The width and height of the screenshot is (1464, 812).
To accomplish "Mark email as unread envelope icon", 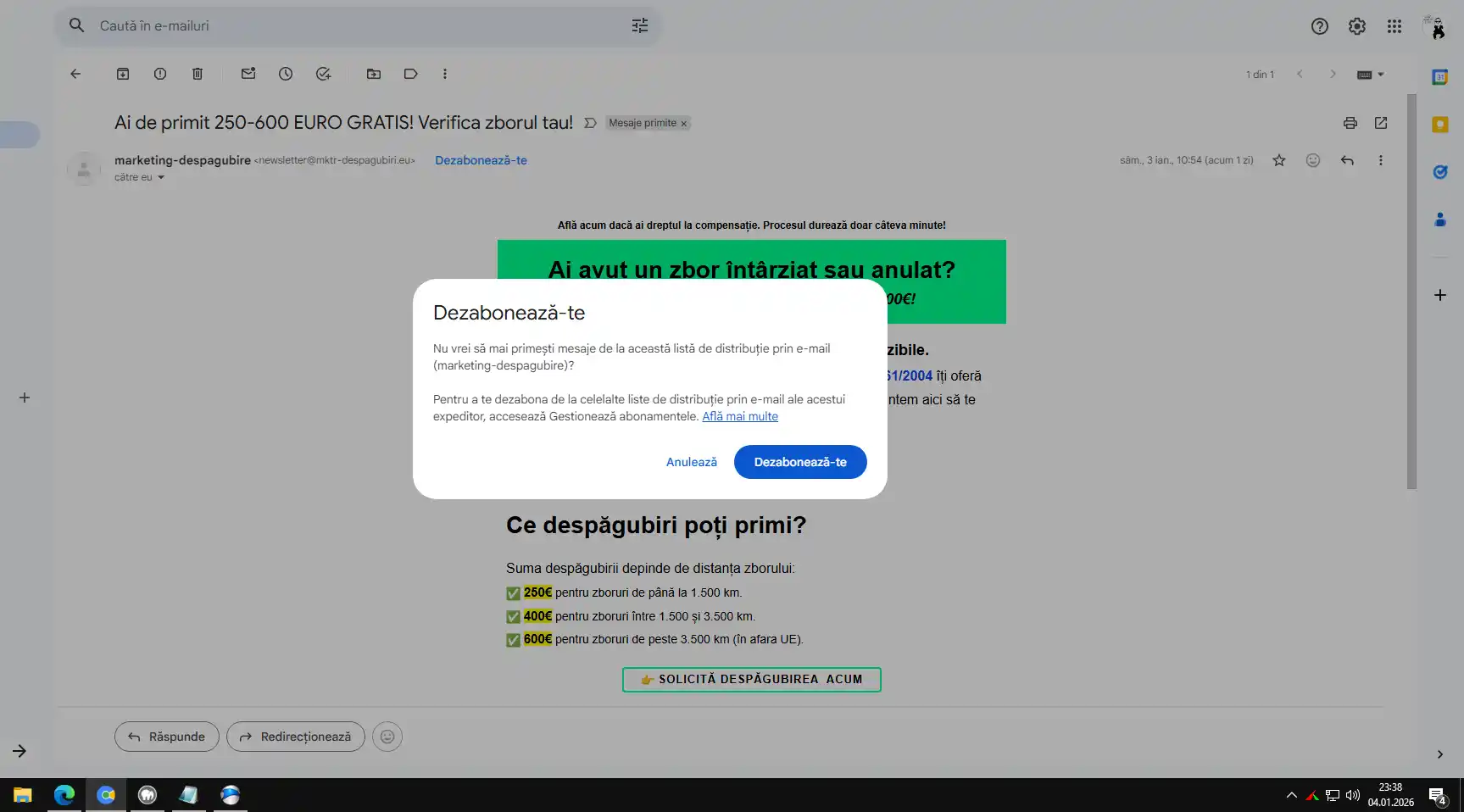I will click(x=248, y=74).
